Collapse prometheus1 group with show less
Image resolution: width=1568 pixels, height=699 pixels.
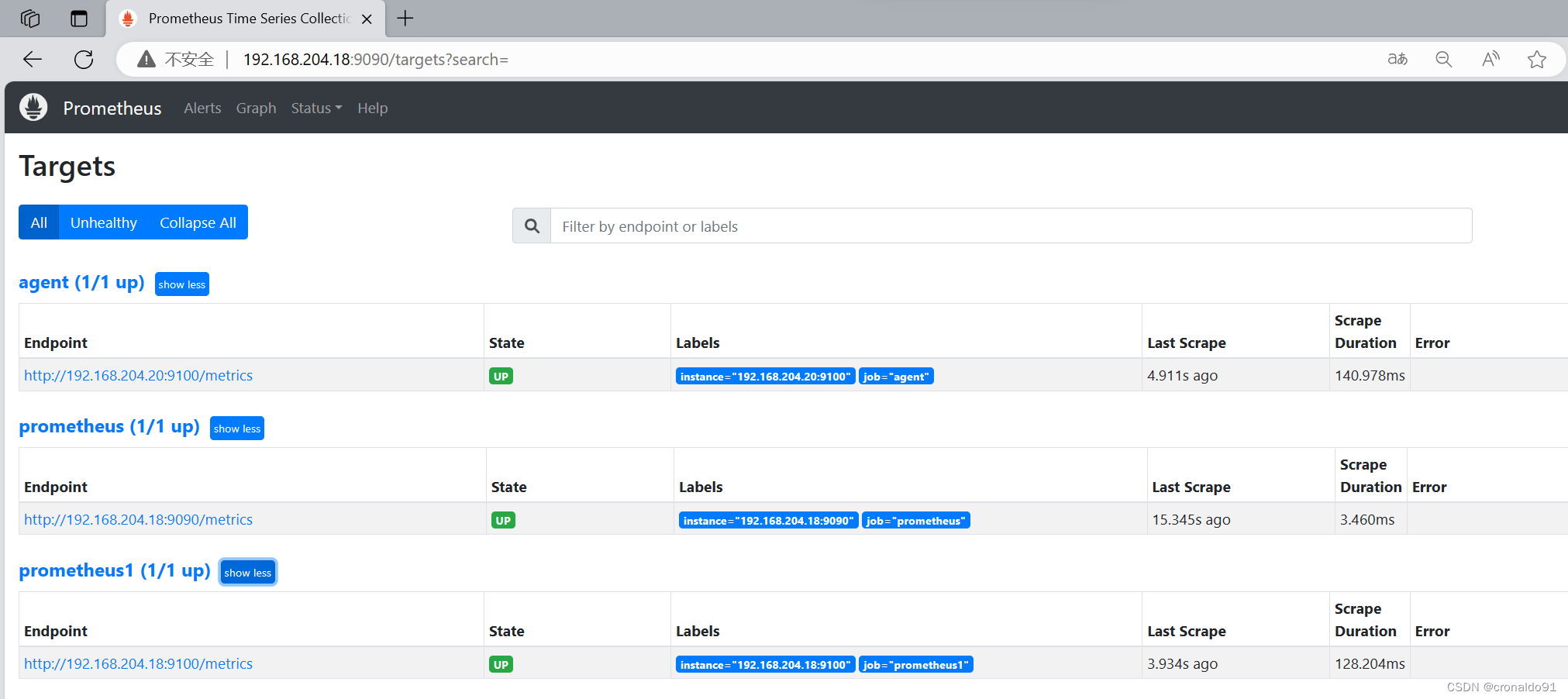point(248,573)
